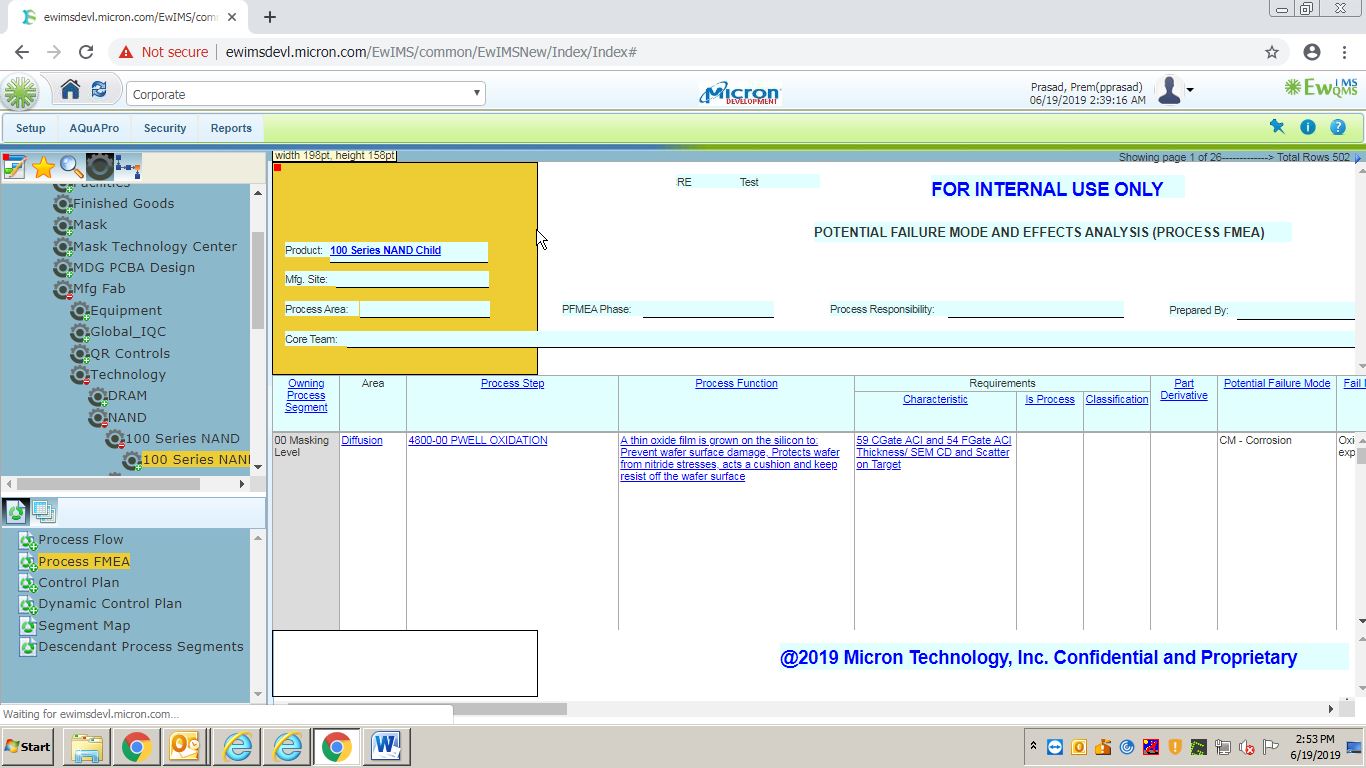Open the edit-form icon in sidebar toolbar

coord(14,167)
